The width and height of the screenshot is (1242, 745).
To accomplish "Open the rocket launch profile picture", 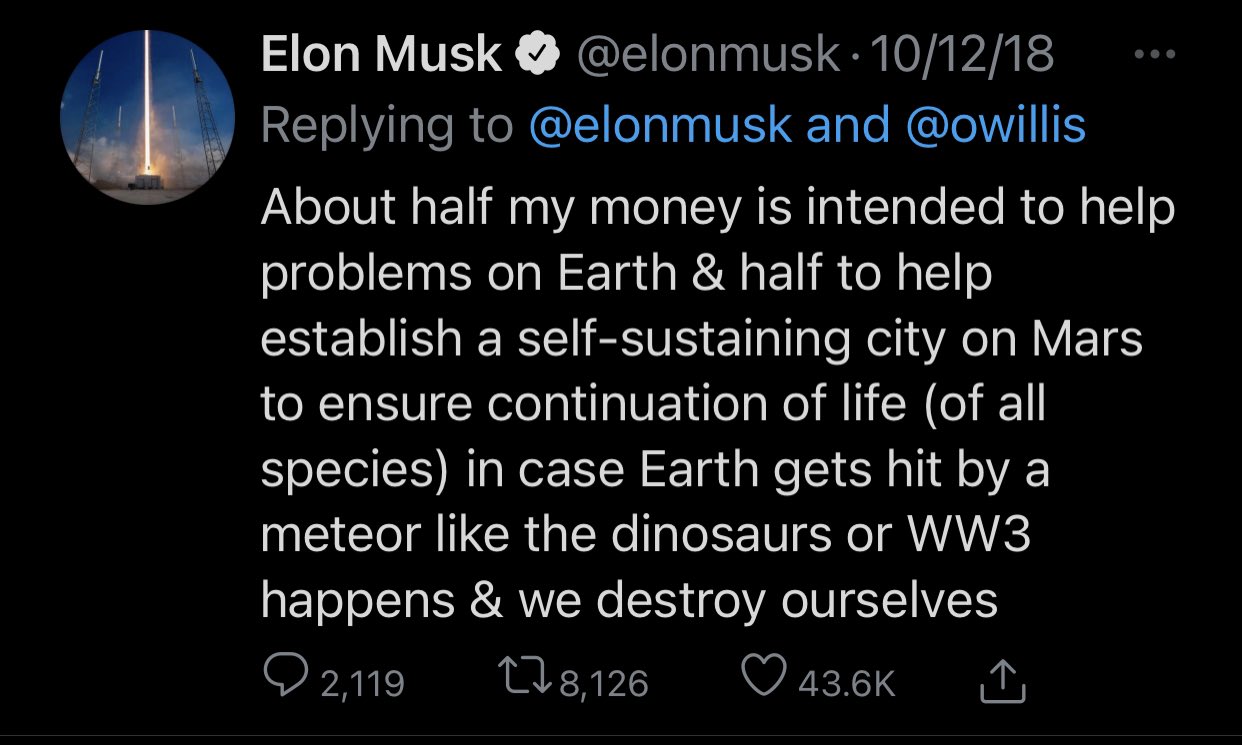I will coord(147,117).
